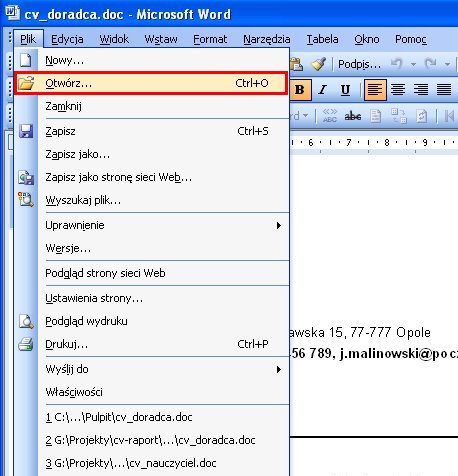The width and height of the screenshot is (458, 476).
Task: Select Wyszukaj plik... entry
Action: click(x=151, y=200)
